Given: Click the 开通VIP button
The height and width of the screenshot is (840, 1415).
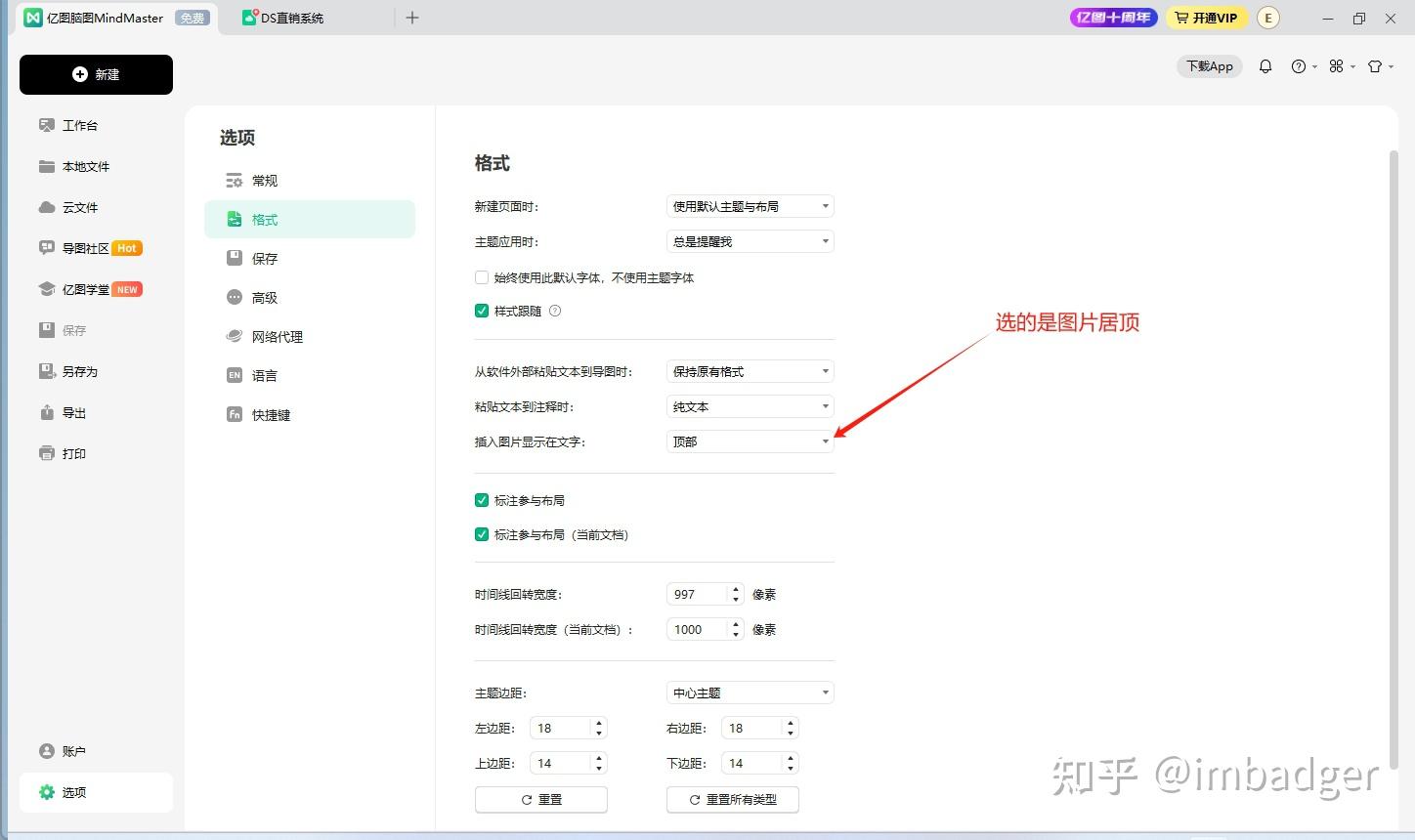Looking at the screenshot, I should tap(1207, 18).
